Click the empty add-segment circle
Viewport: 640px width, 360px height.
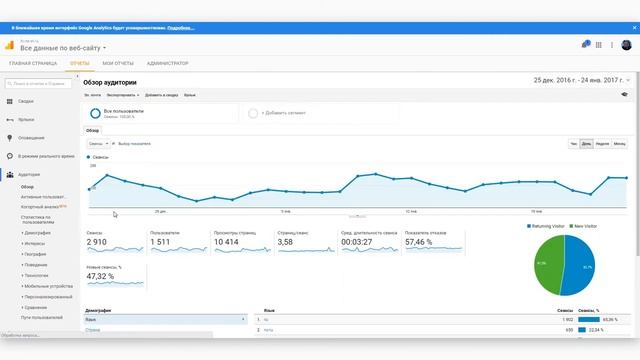click(253, 113)
